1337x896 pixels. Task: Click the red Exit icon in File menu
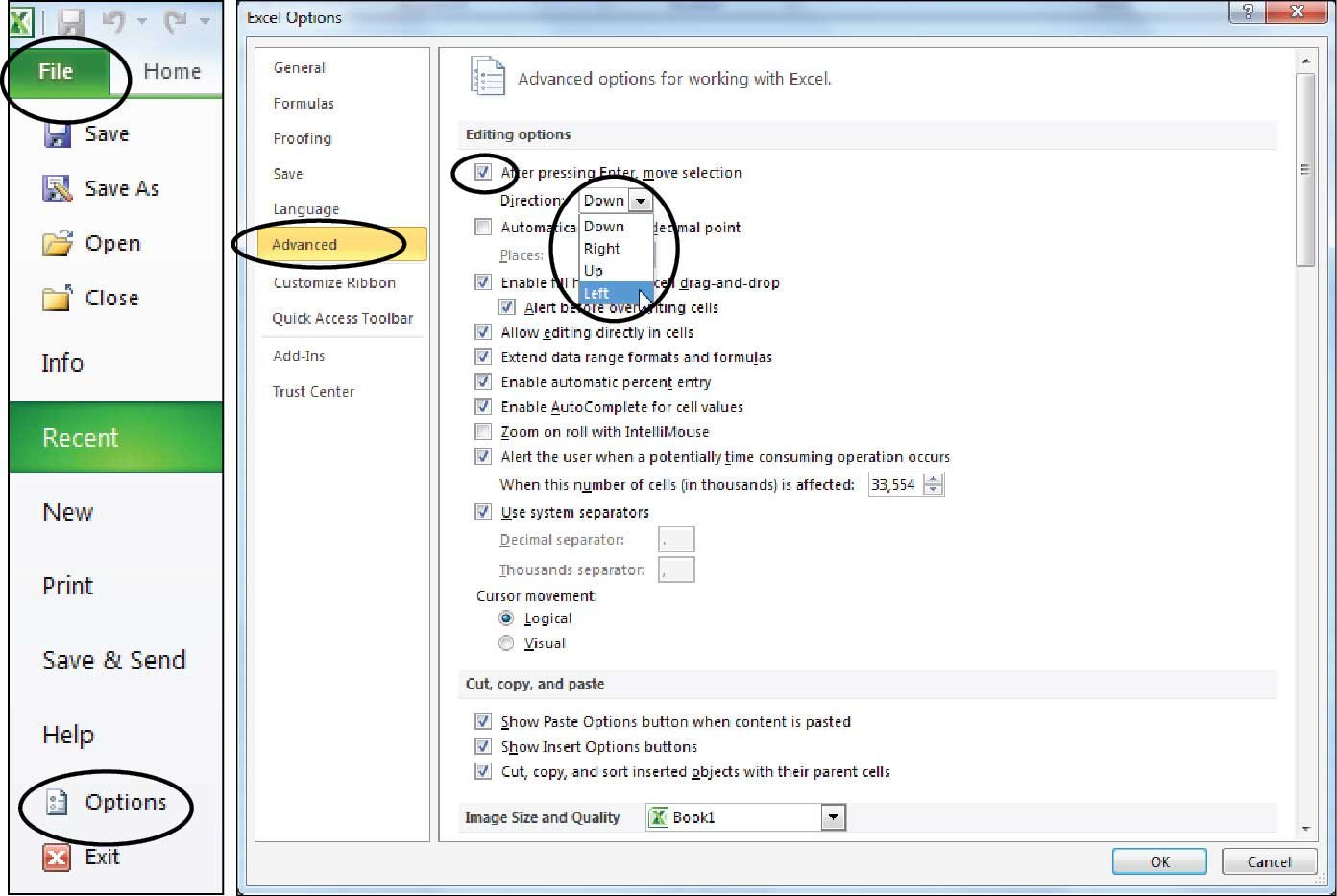(x=58, y=857)
